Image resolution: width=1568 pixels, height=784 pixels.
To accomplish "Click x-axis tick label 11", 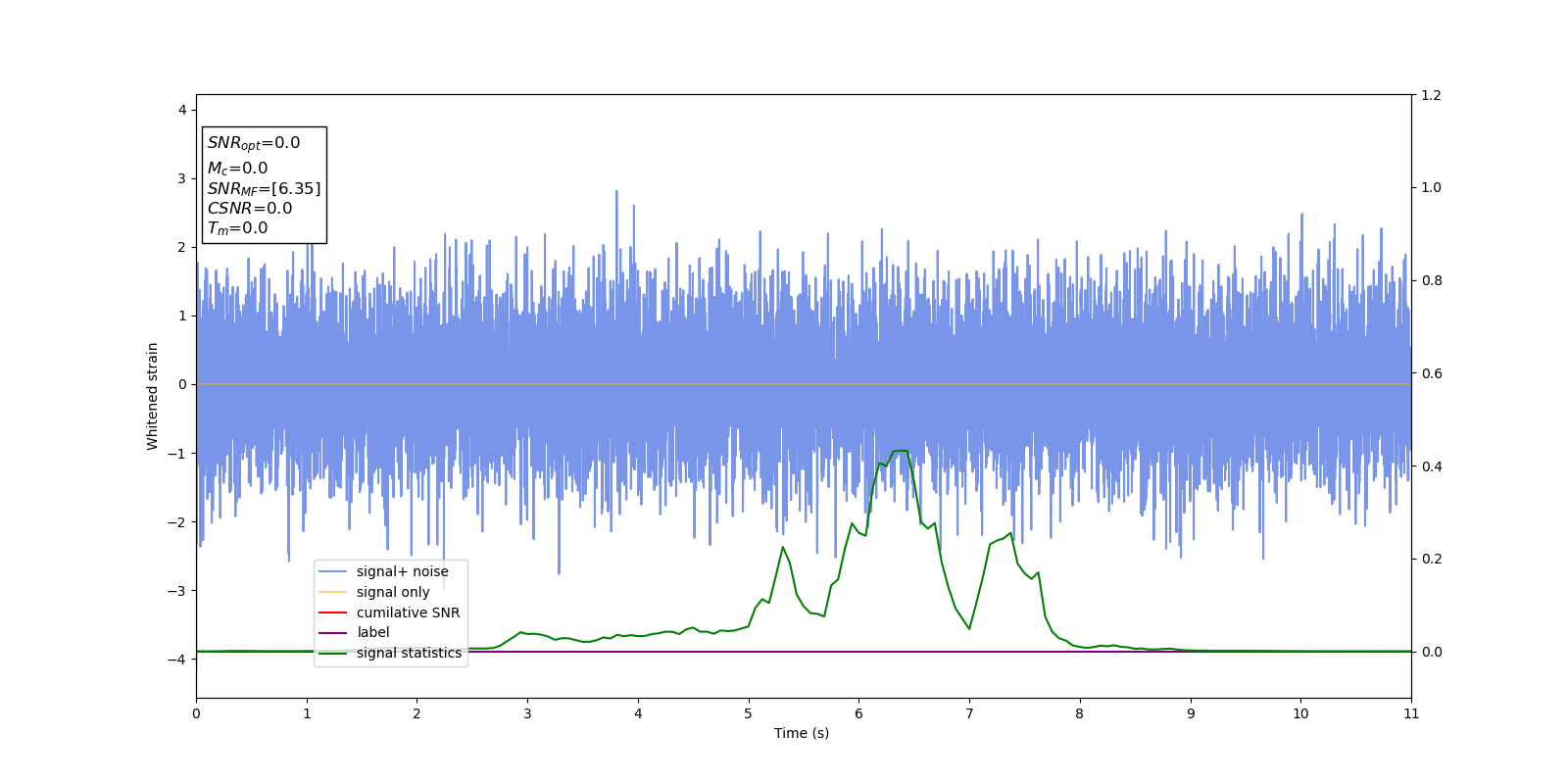I will pyautogui.click(x=1411, y=713).
